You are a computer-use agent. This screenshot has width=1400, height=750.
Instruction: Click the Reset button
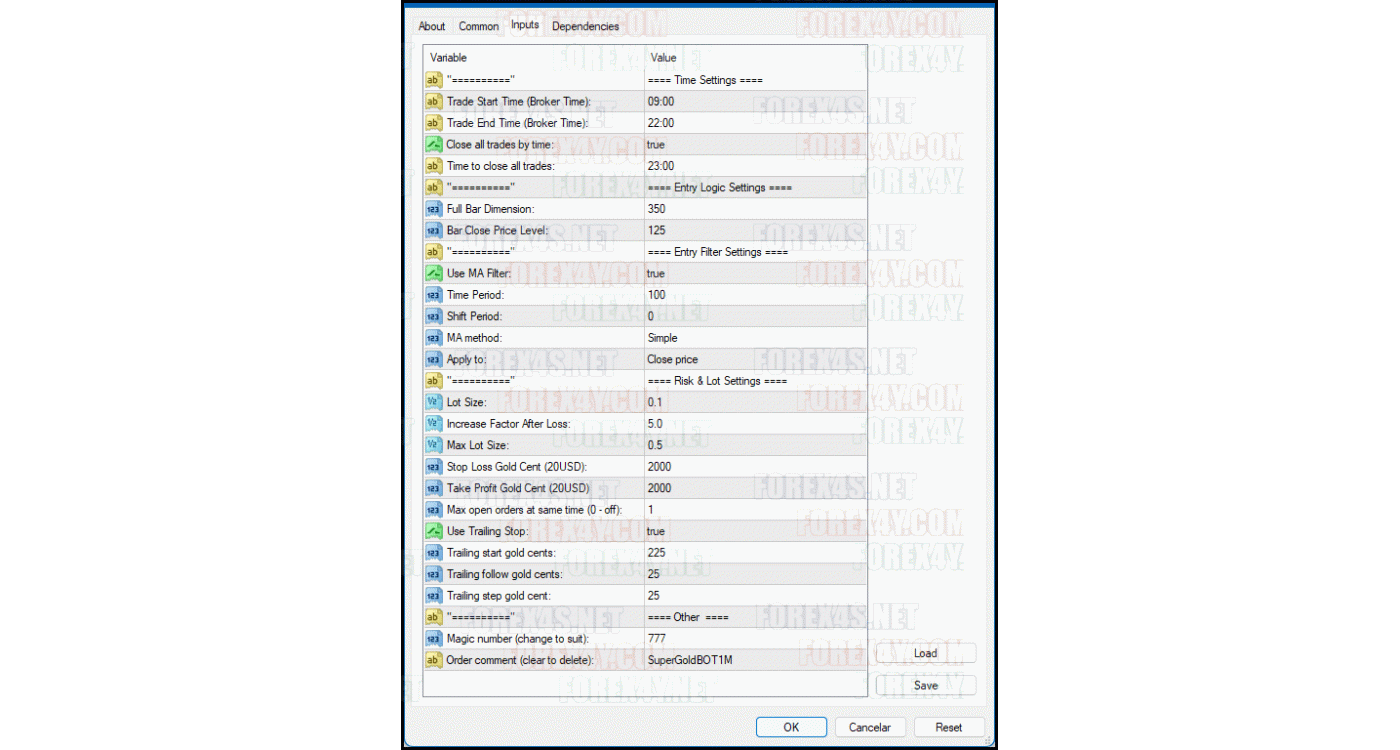click(x=948, y=727)
